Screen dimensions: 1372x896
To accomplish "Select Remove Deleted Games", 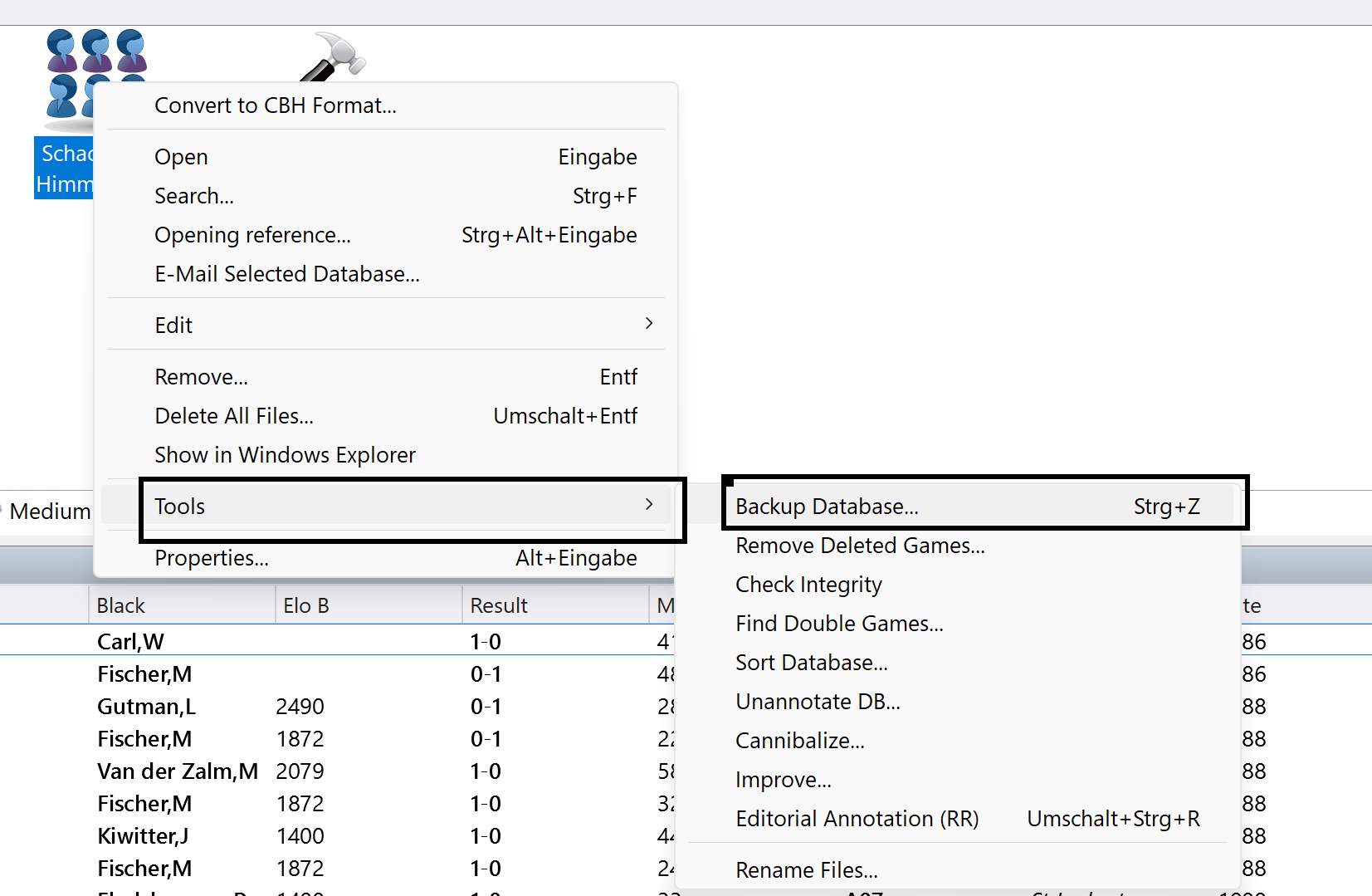I will point(860,546).
